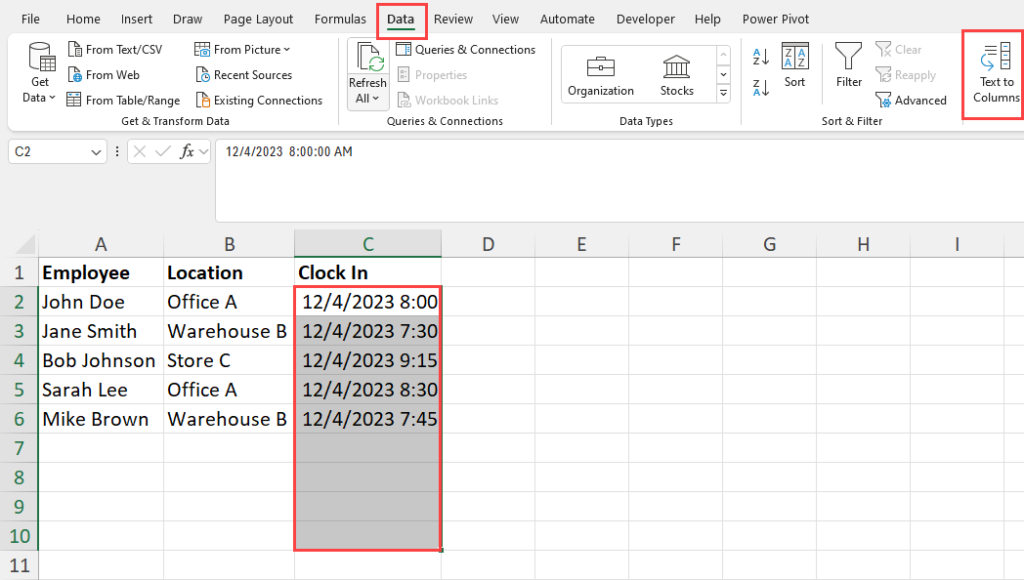Image resolution: width=1024 pixels, height=580 pixels.
Task: Select Stocks data type
Action: coord(677,76)
